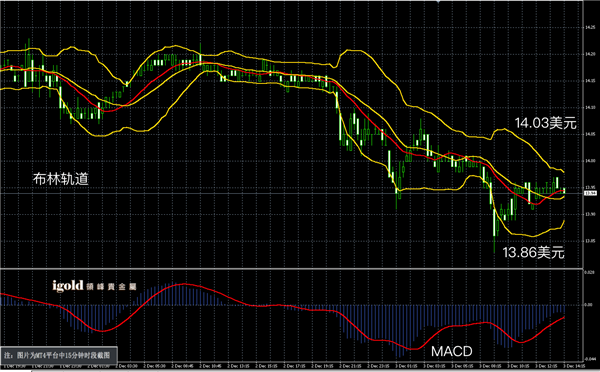The width and height of the screenshot is (600, 372).
Task: Click the 14.03美元 resistance label
Action: [x=545, y=123]
